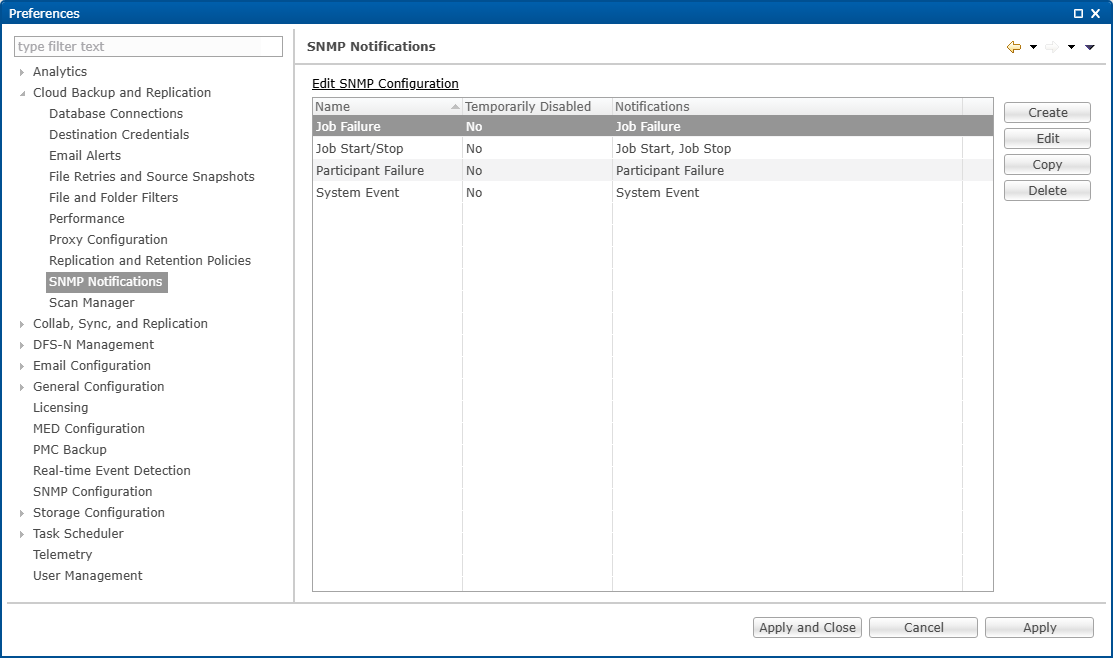Open PMC Backup preferences
1113x658 pixels.
pyautogui.click(x=70, y=450)
